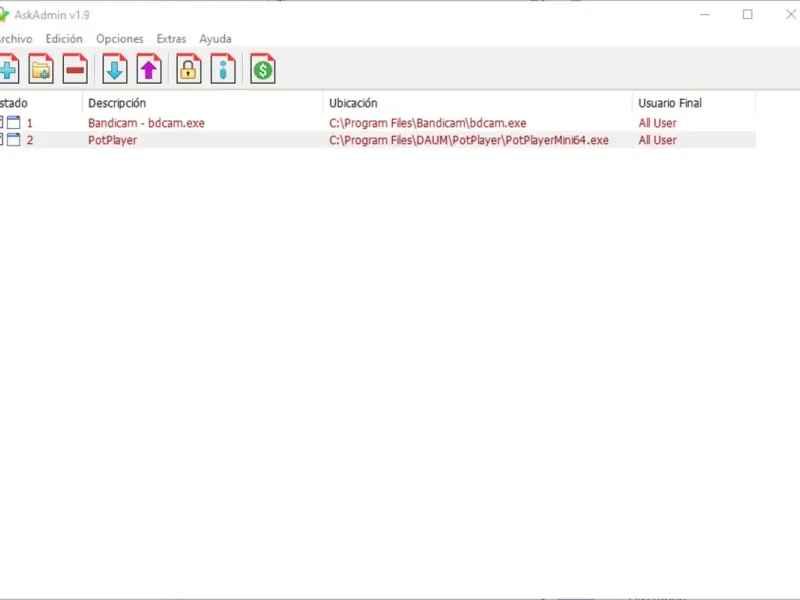
Task: Minimize the AskAdmin window
Action: (x=705, y=14)
